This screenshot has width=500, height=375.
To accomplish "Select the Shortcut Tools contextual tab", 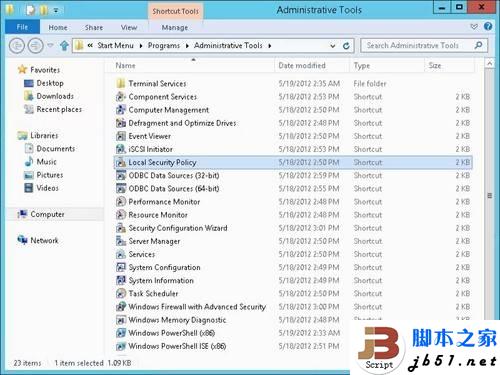I will (175, 11).
